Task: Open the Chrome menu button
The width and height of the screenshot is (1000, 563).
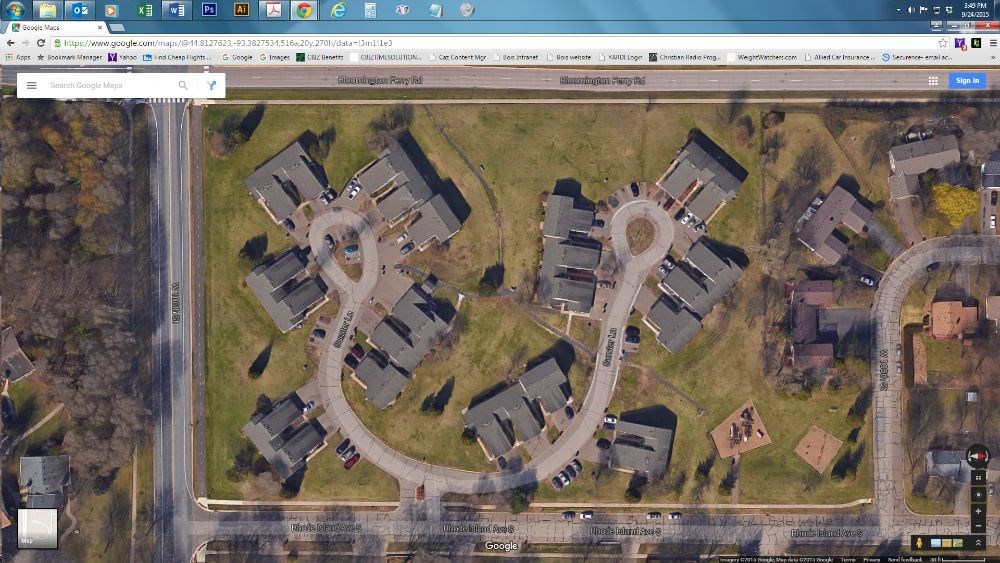Action: [x=993, y=43]
